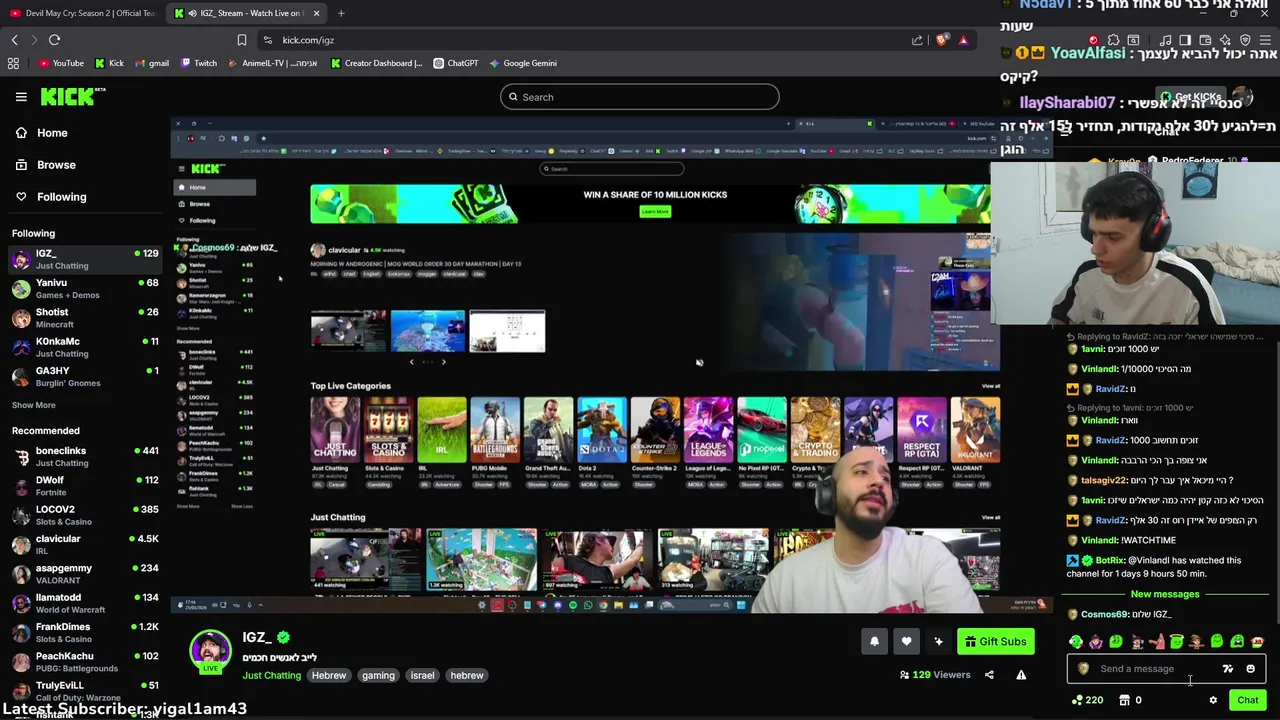Pick the pink Patrick emote
Viewport: 1280px width, 720px height.
[x=1156, y=642]
